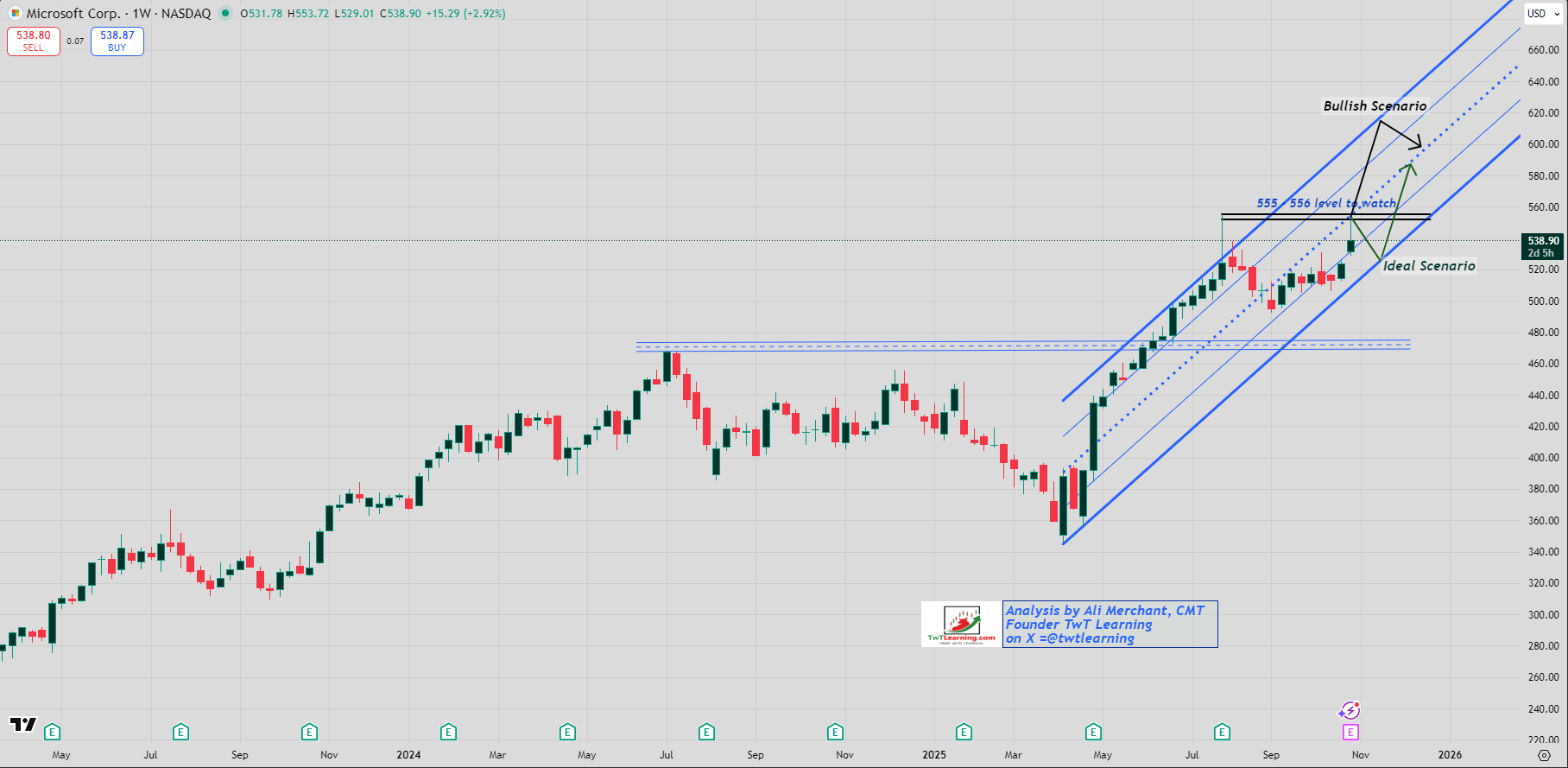Open the earnings marker between 2024 and Mar
The width and height of the screenshot is (1568, 768).
(448, 733)
